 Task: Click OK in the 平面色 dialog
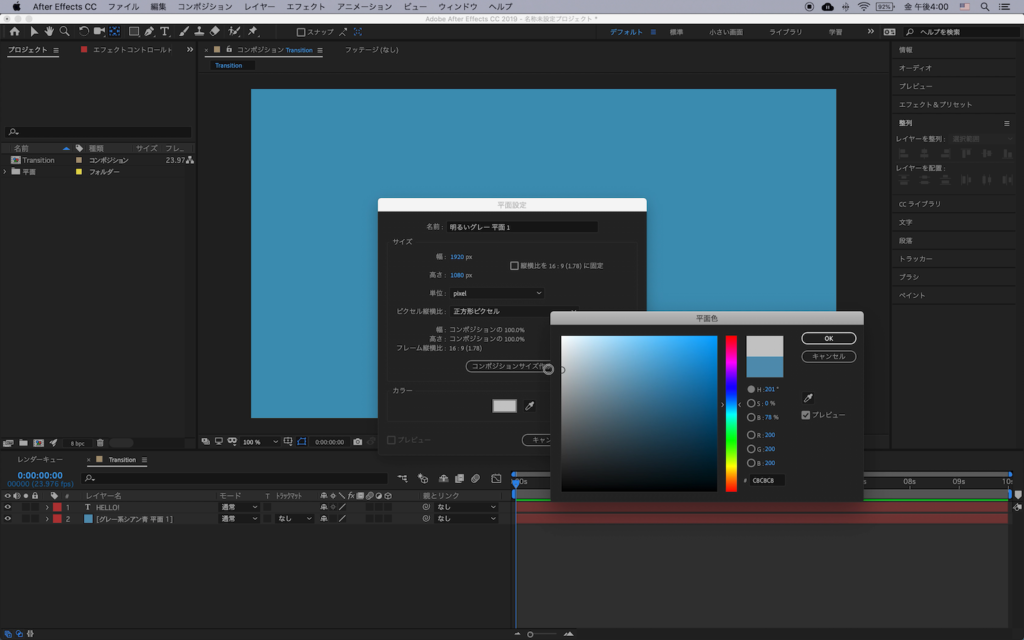coord(828,338)
